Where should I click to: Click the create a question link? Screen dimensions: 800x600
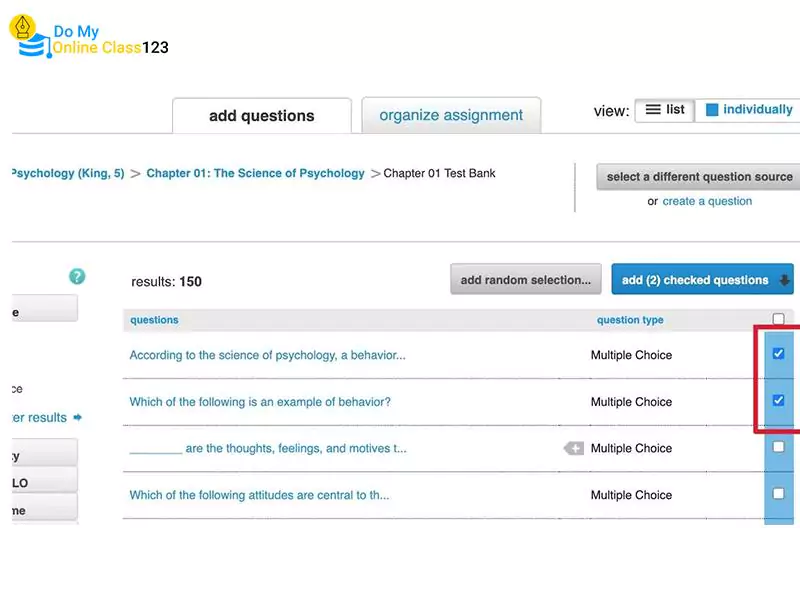pos(707,202)
